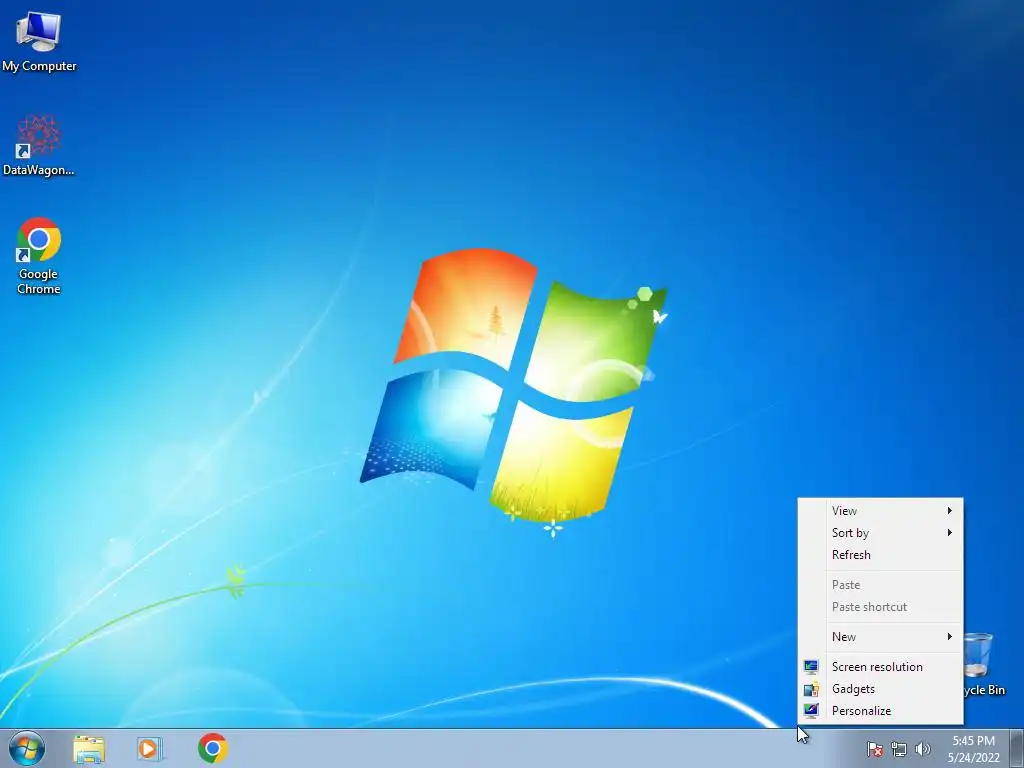This screenshot has height=768, width=1024.
Task: Launch Google Chrome from the taskbar
Action: [x=213, y=748]
